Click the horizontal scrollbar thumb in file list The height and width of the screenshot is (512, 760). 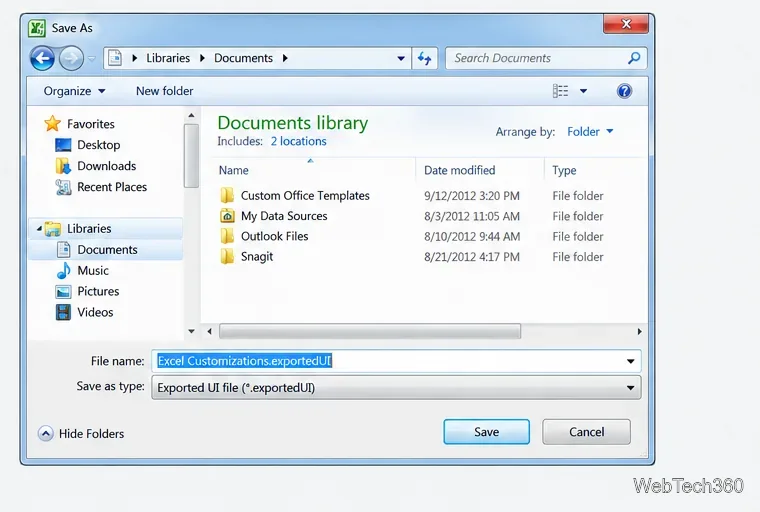click(x=370, y=332)
